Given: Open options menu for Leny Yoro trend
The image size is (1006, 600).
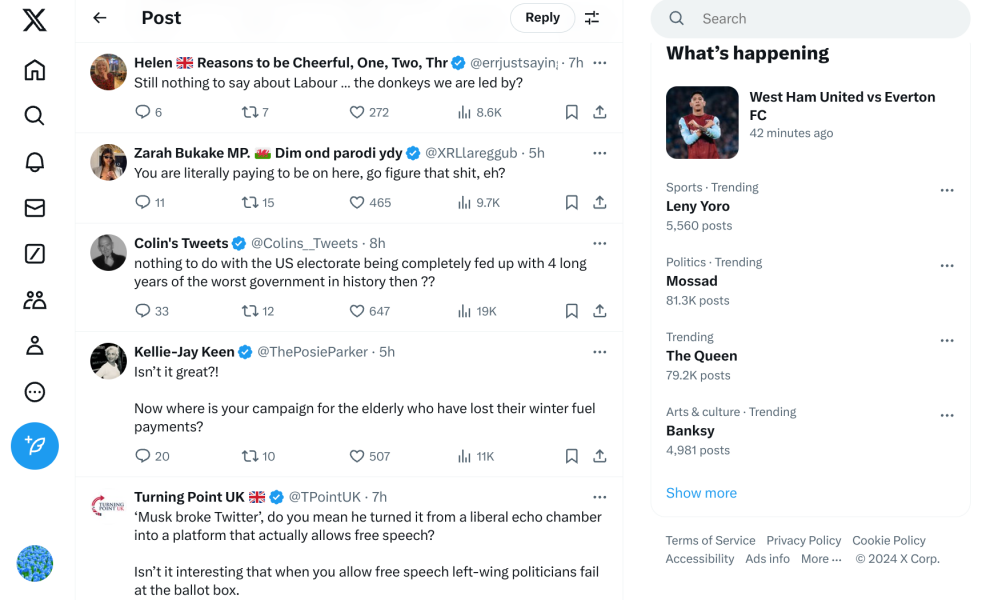Looking at the screenshot, I should point(947,190).
